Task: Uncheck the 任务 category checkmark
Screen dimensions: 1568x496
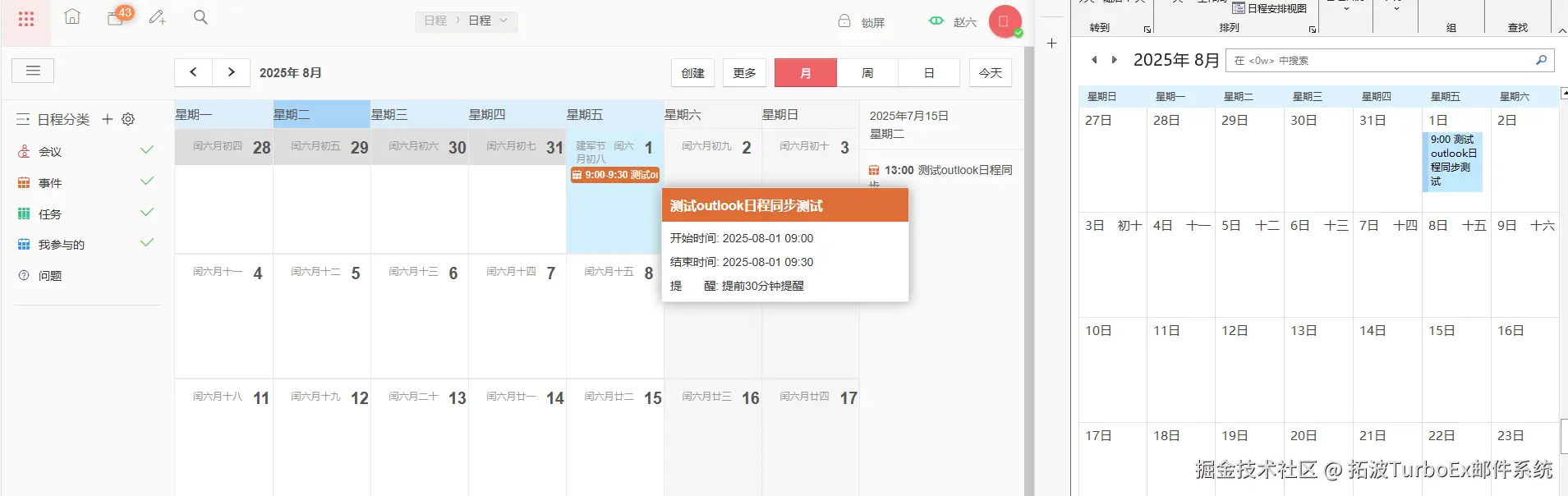Action: point(147,213)
